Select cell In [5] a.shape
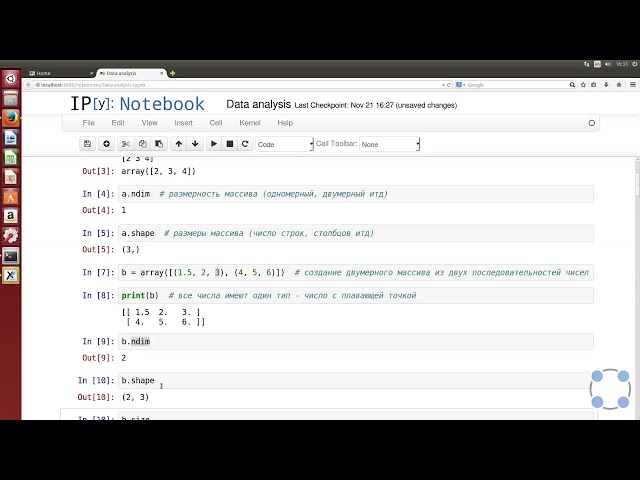This screenshot has width=640, height=480. click(356, 233)
